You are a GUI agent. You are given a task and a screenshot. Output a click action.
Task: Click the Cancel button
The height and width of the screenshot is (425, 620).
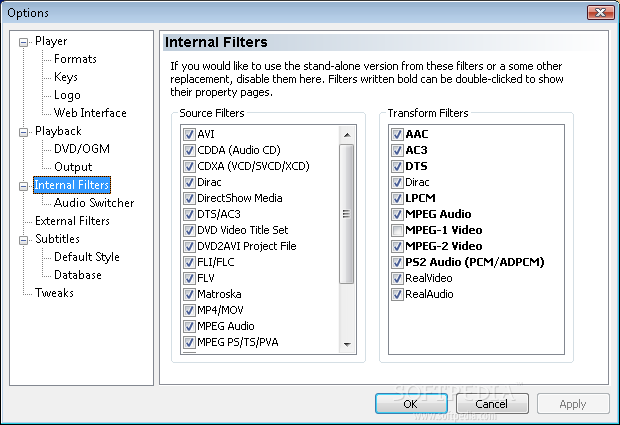[492, 404]
